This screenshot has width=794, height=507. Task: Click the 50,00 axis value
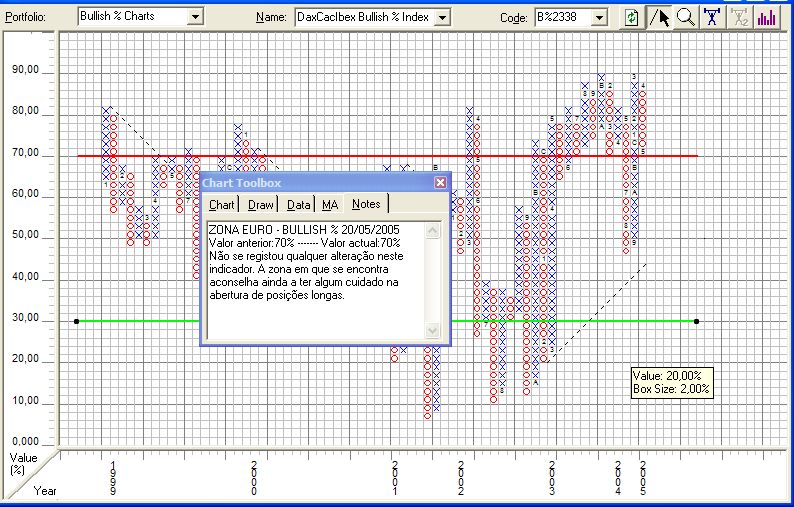(x=25, y=235)
